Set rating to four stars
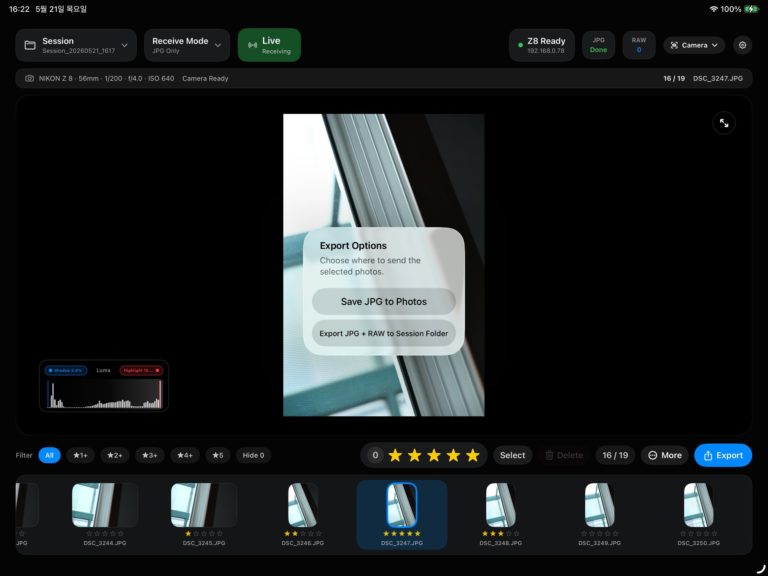The image size is (768, 576). (453, 456)
